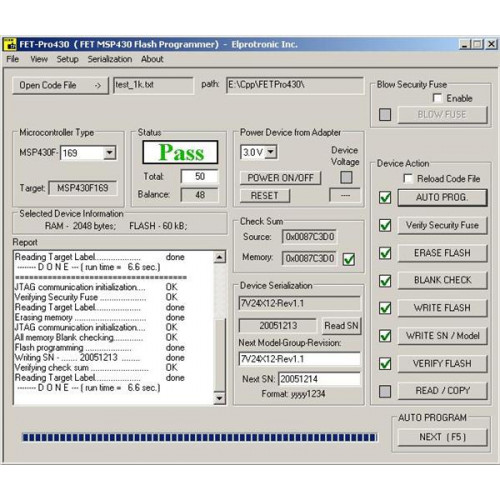This screenshot has height=500, width=500.
Task: Open the 3.0 V adapter voltage dropdown arrow
Action: point(271,152)
